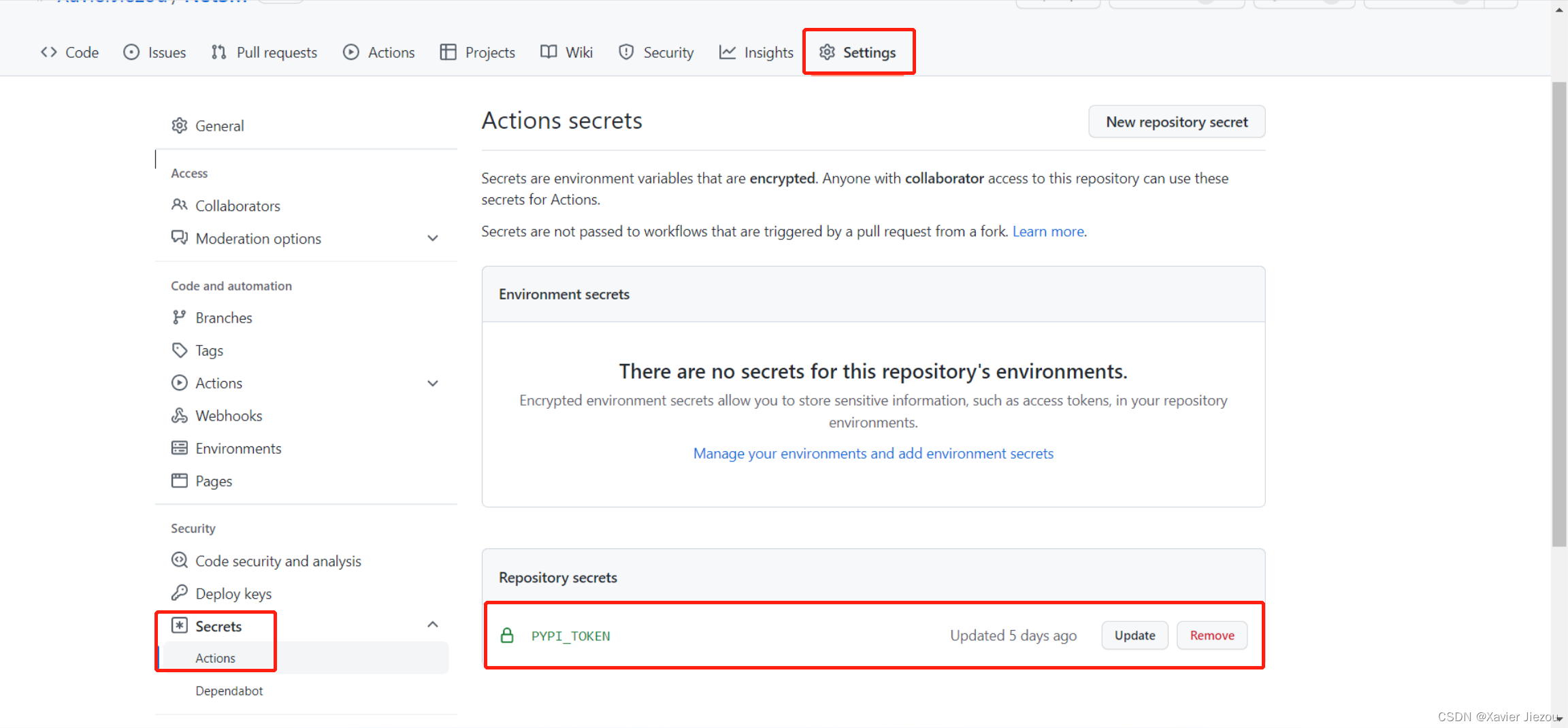Click the Wiki book icon
The width and height of the screenshot is (1568, 728).
click(549, 52)
